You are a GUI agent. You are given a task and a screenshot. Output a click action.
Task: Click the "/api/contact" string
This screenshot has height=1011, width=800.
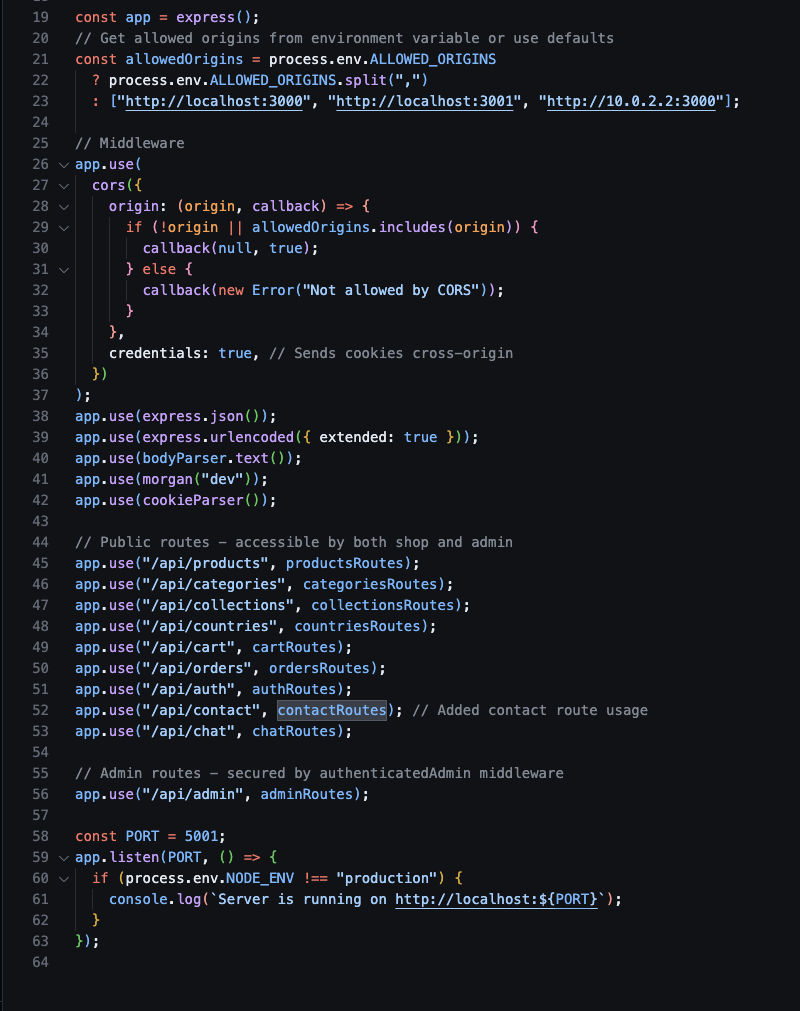(x=201, y=710)
